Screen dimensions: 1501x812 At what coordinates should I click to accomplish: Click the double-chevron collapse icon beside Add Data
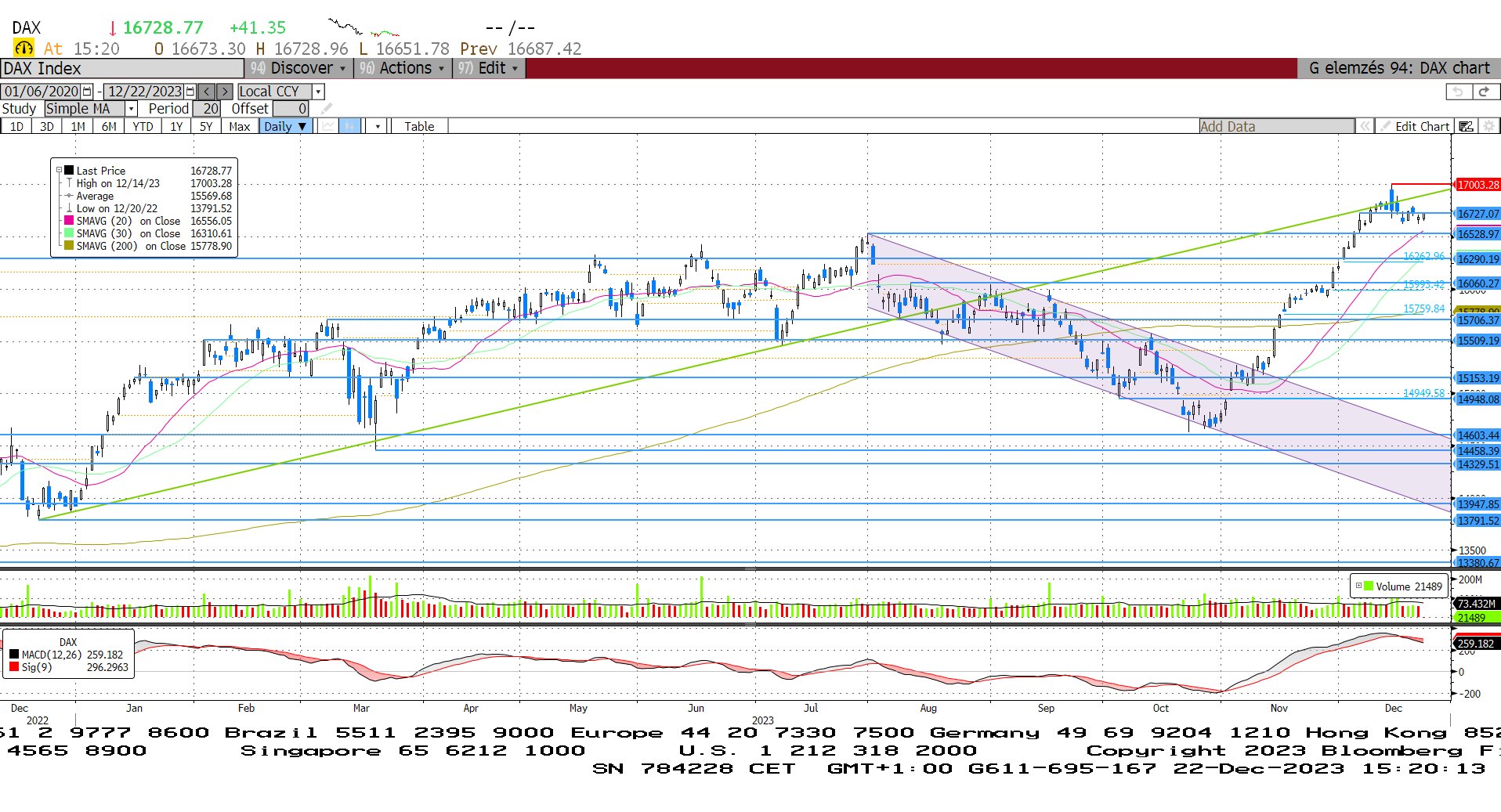(x=1365, y=126)
